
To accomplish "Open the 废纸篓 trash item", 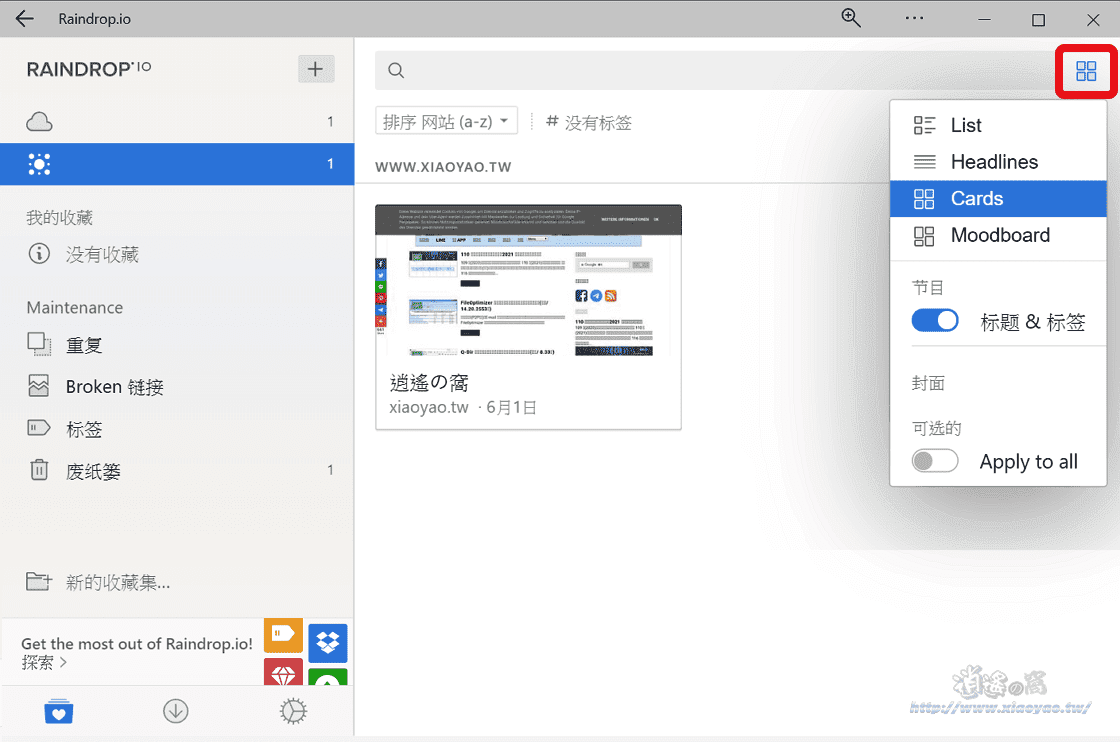I will pos(177,471).
